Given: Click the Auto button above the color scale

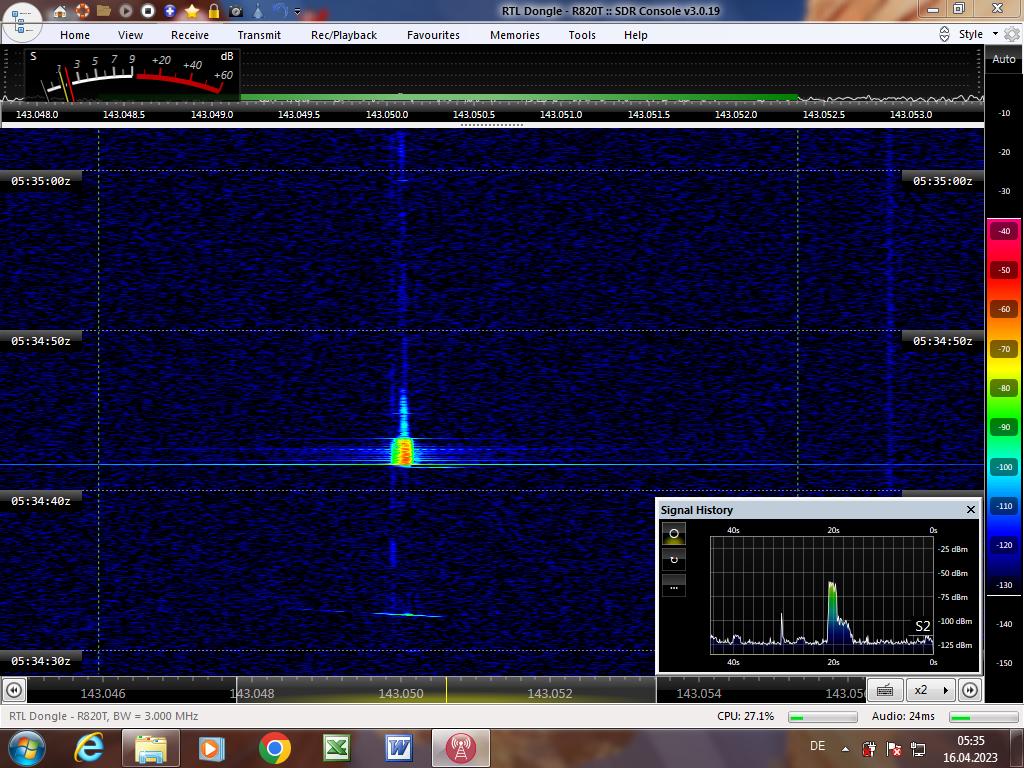Looking at the screenshot, I should pos(1004,59).
